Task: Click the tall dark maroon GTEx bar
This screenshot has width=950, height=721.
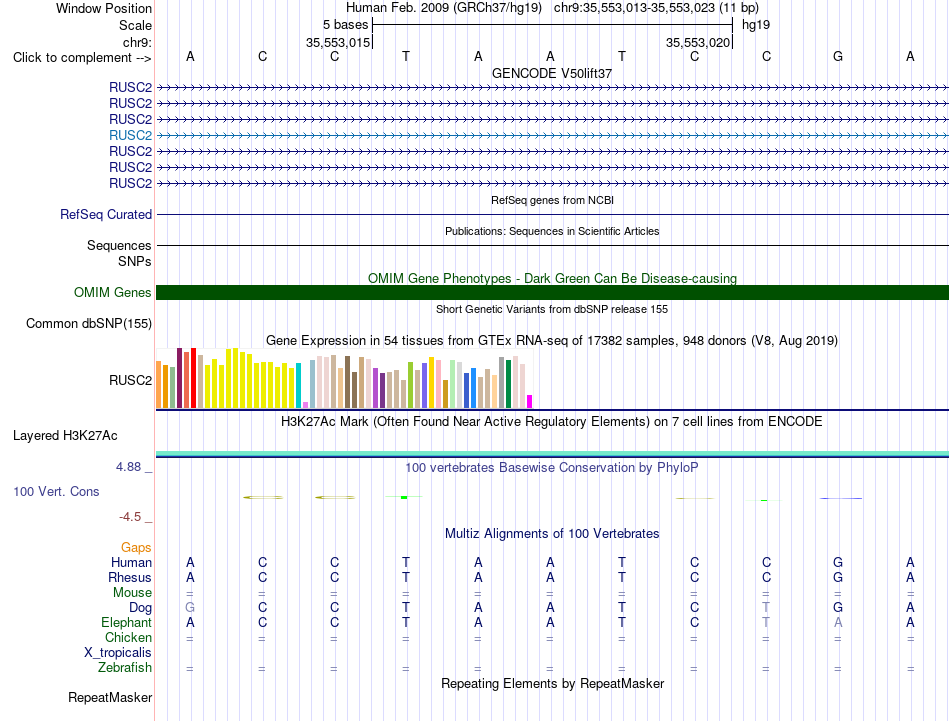Action: coord(179,378)
